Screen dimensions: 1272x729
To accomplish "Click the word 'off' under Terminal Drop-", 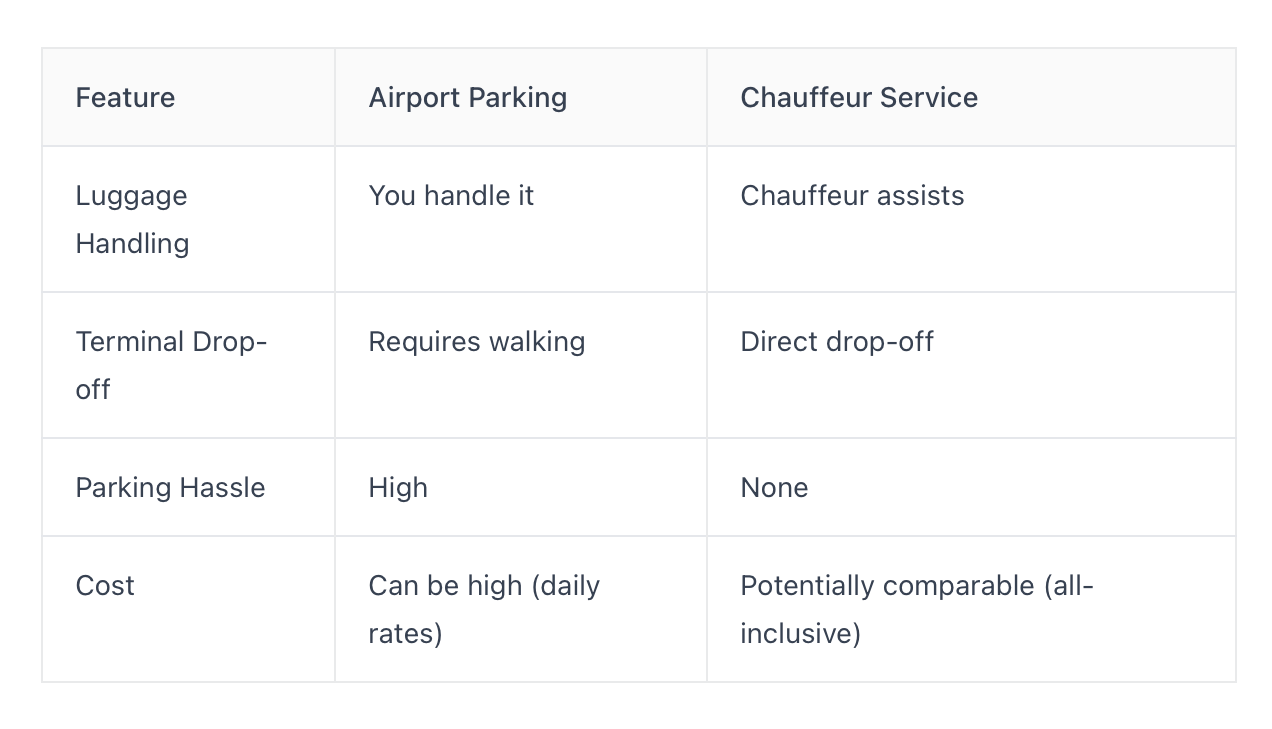I will click(92, 389).
